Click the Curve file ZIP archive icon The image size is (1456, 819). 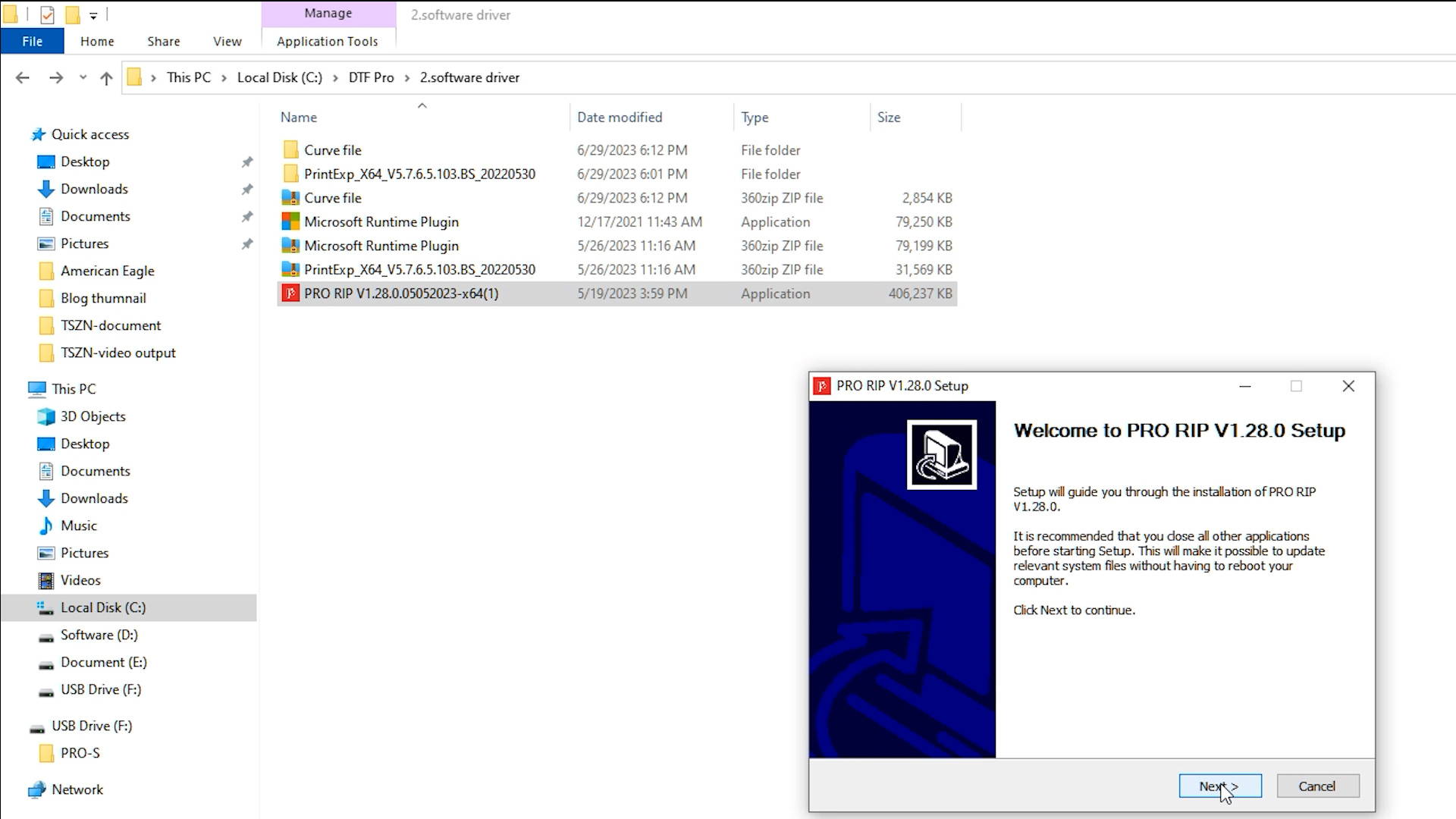pos(290,198)
